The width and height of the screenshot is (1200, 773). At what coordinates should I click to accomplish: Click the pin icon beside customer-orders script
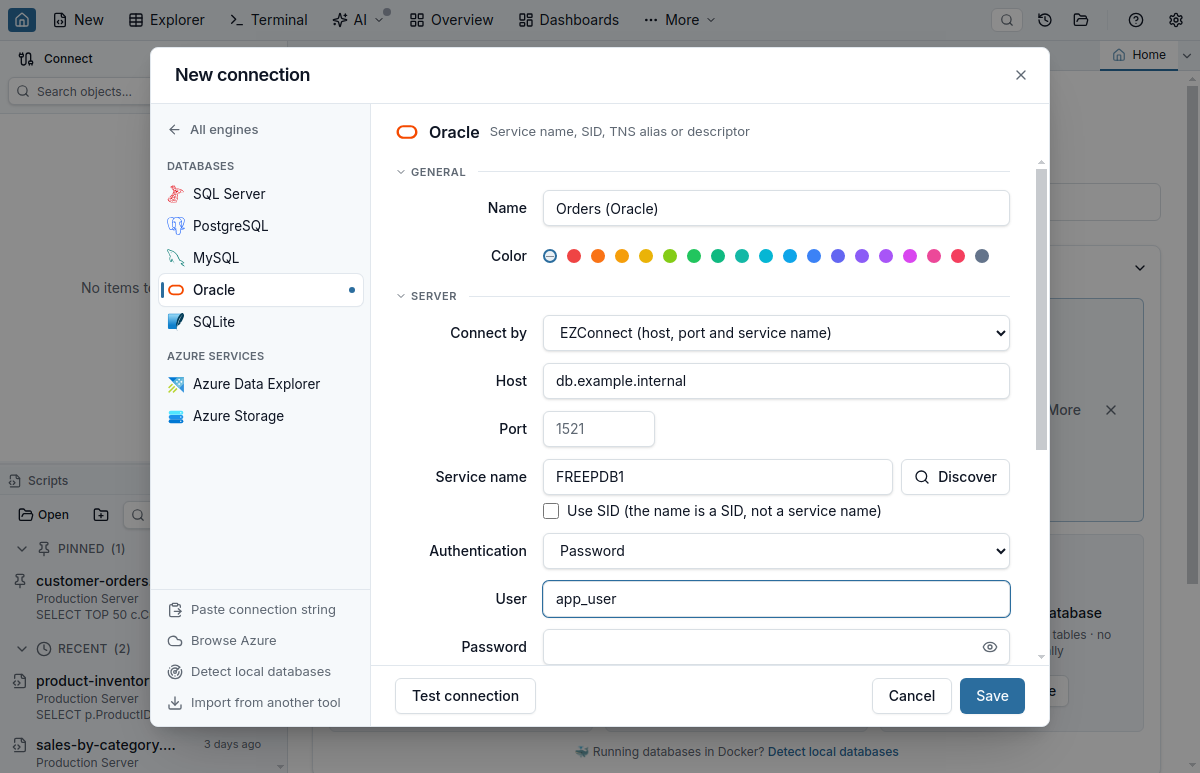point(20,581)
